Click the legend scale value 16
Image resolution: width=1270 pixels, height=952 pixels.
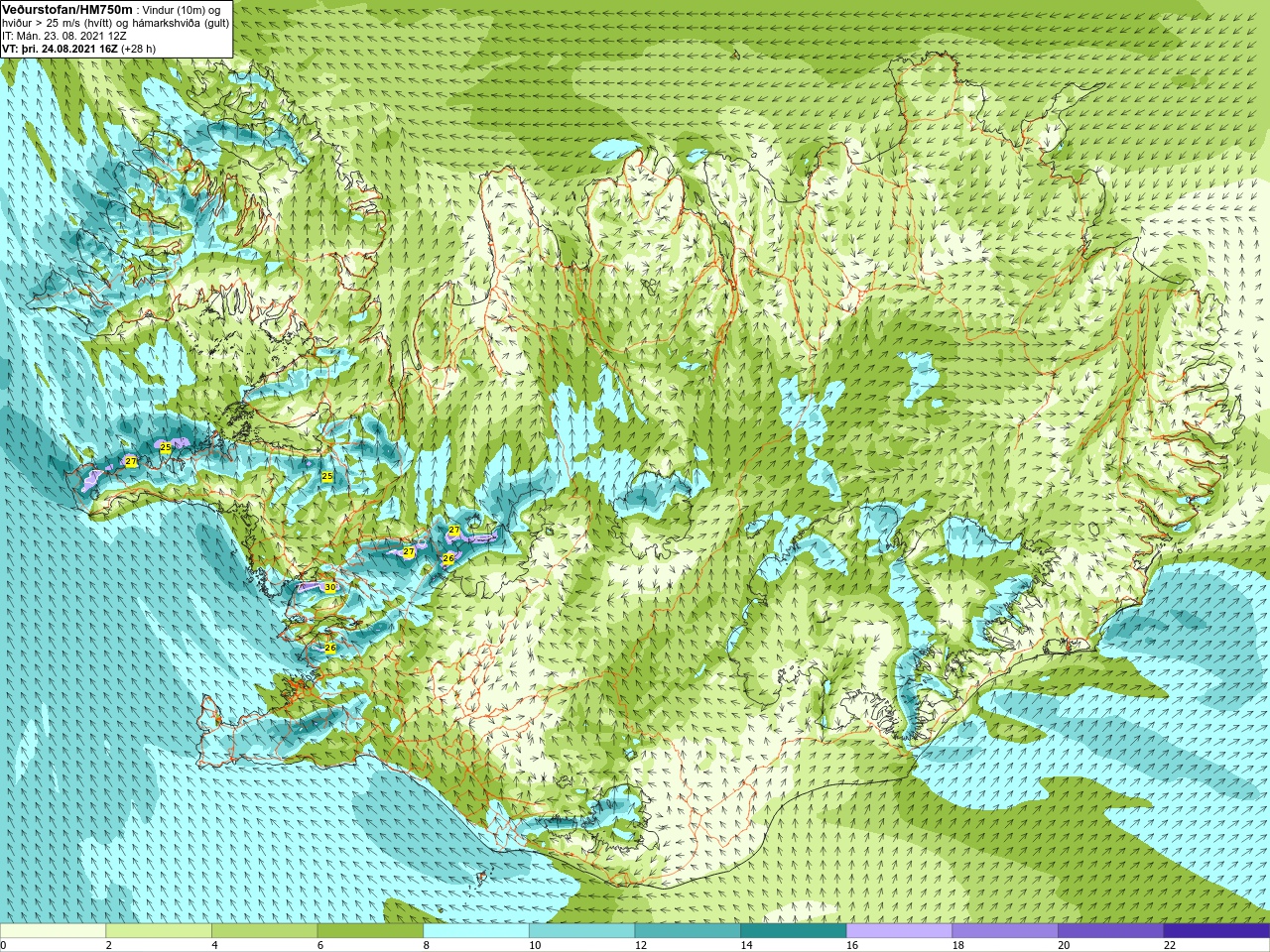click(x=852, y=945)
